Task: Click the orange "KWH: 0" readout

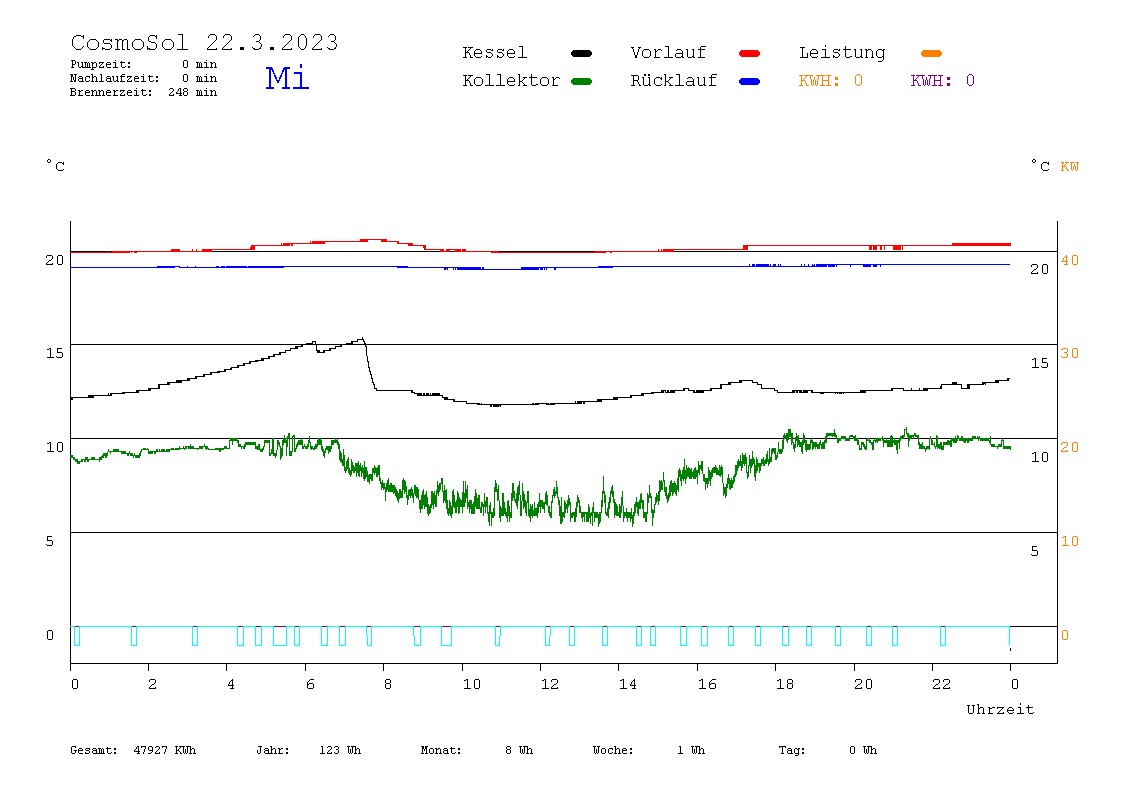Action: (x=830, y=81)
